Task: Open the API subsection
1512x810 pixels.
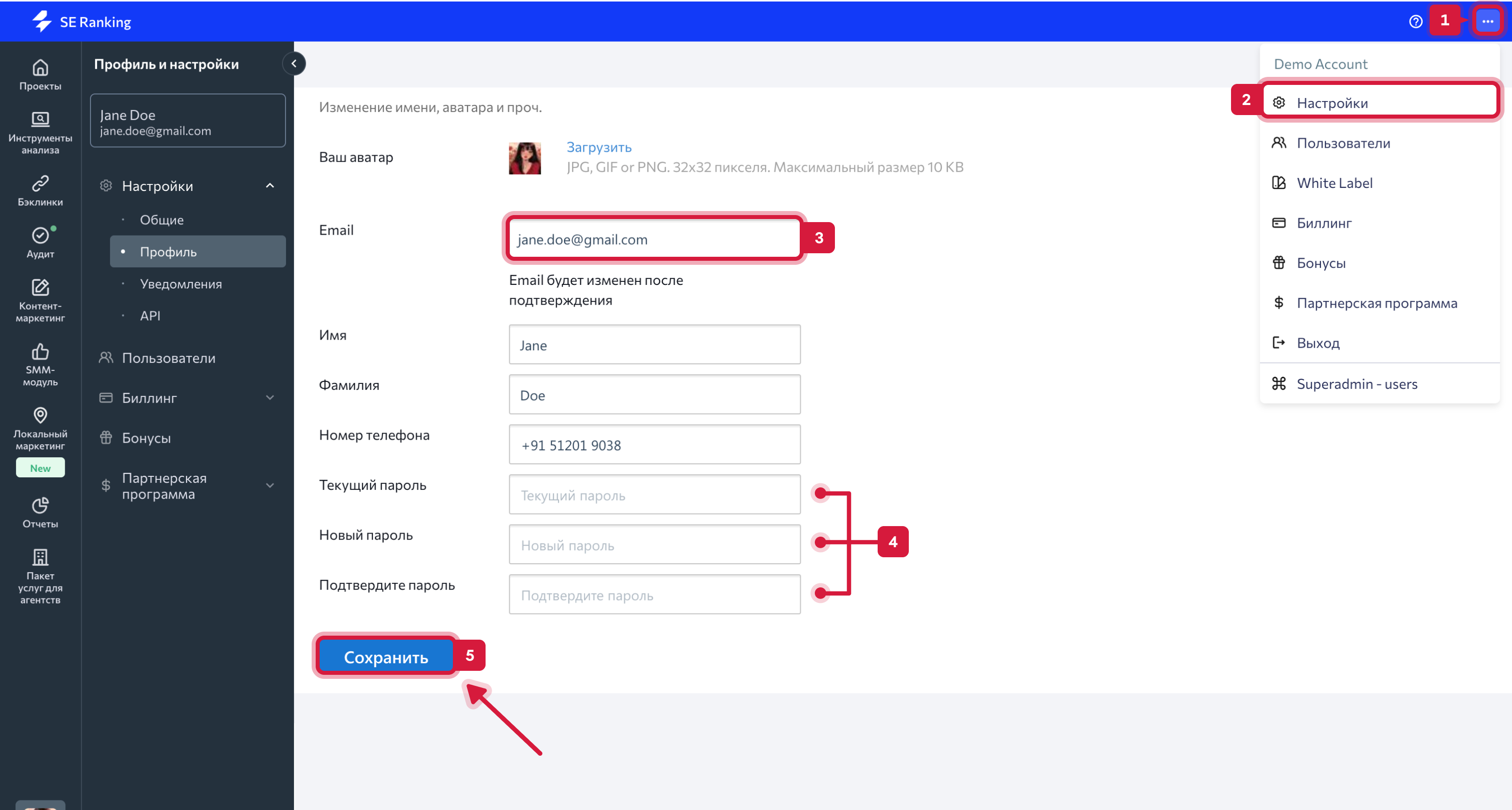Action: coord(197,315)
